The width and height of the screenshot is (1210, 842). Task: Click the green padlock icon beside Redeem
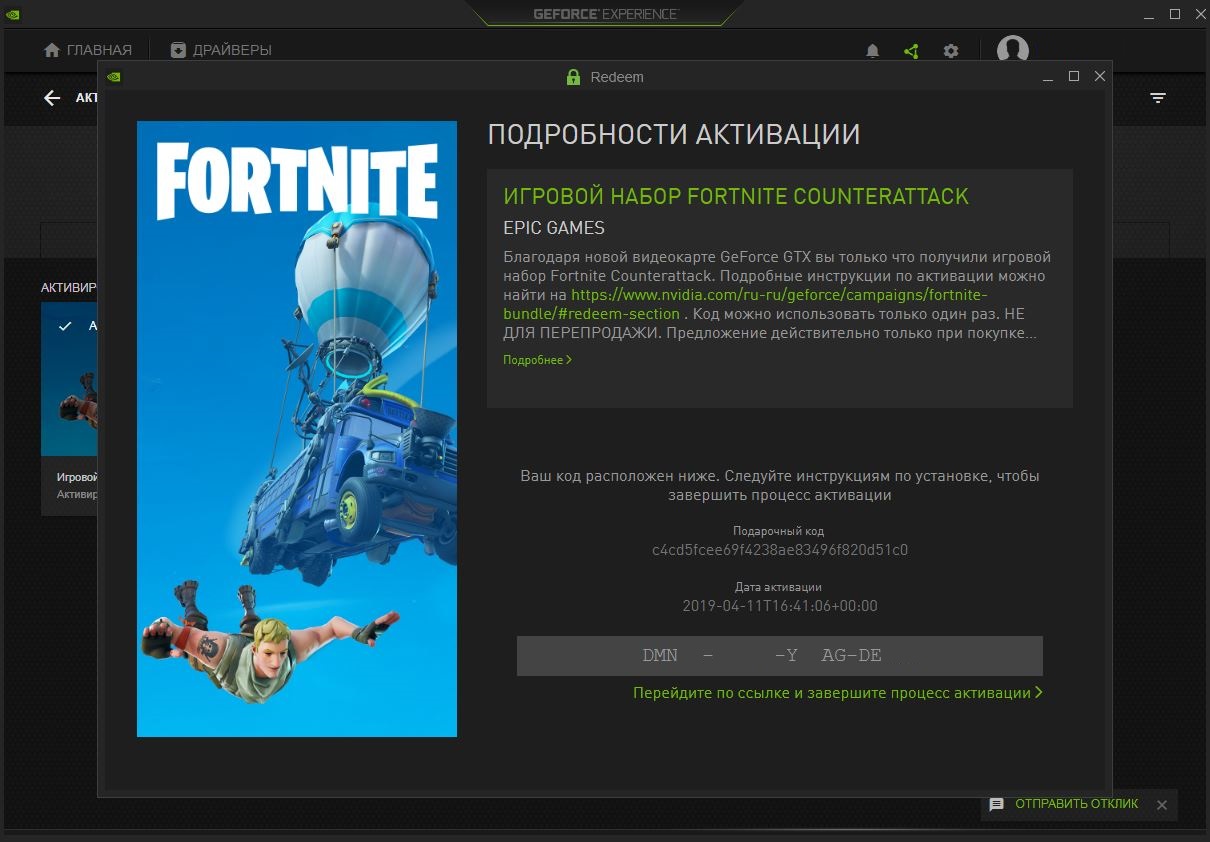[573, 77]
